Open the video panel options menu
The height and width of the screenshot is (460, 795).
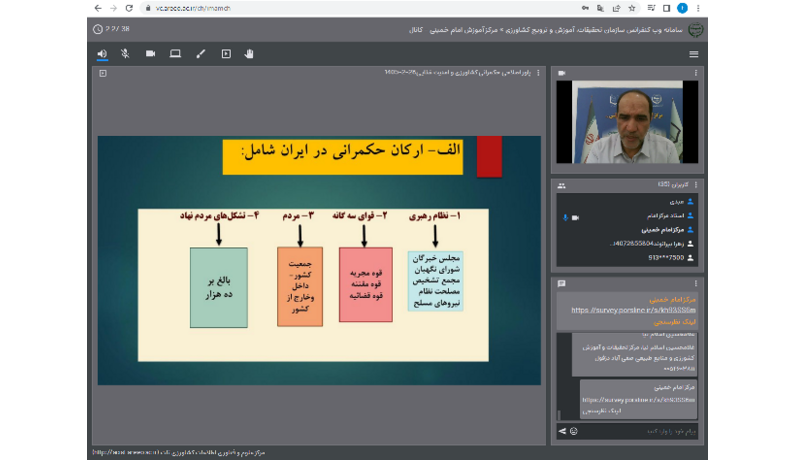pyautogui.click(x=696, y=73)
